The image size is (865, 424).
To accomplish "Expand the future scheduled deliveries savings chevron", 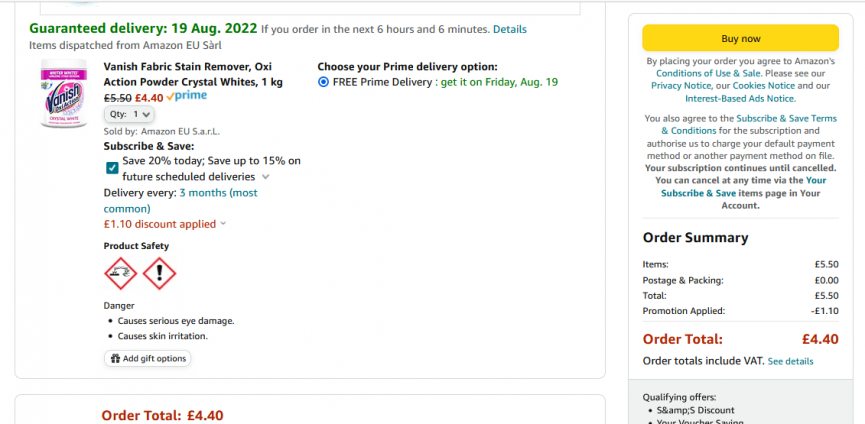I will (x=265, y=177).
